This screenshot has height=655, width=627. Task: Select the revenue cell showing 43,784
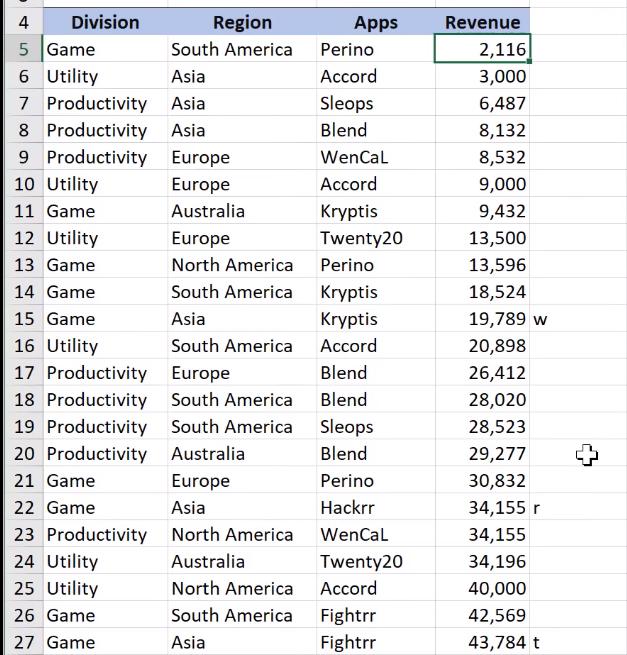pos(482,643)
